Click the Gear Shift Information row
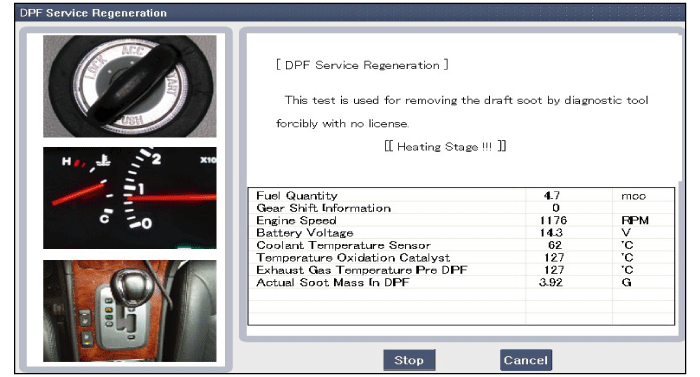 461,208
